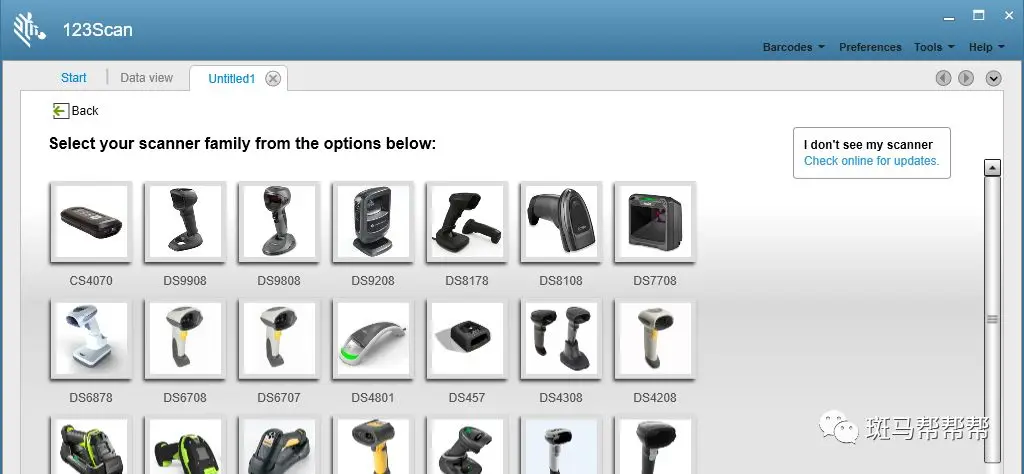Switch to the Data view tab
Screen dimensions: 1024x474
point(147,78)
